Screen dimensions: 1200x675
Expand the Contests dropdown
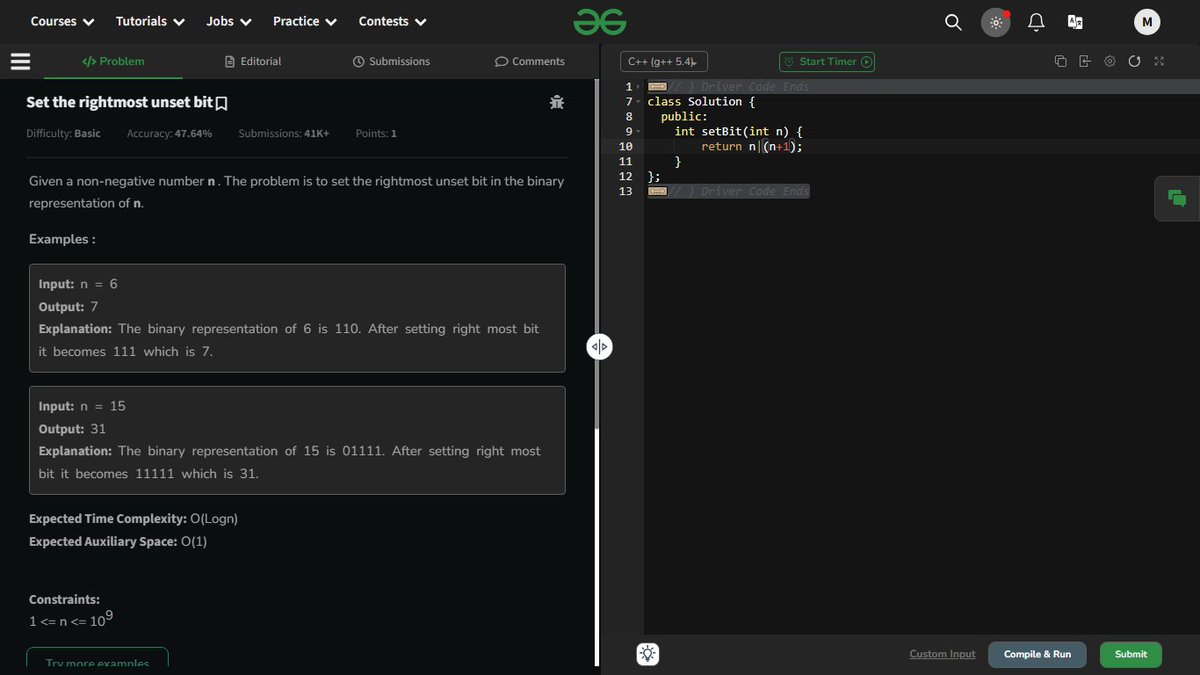click(393, 21)
